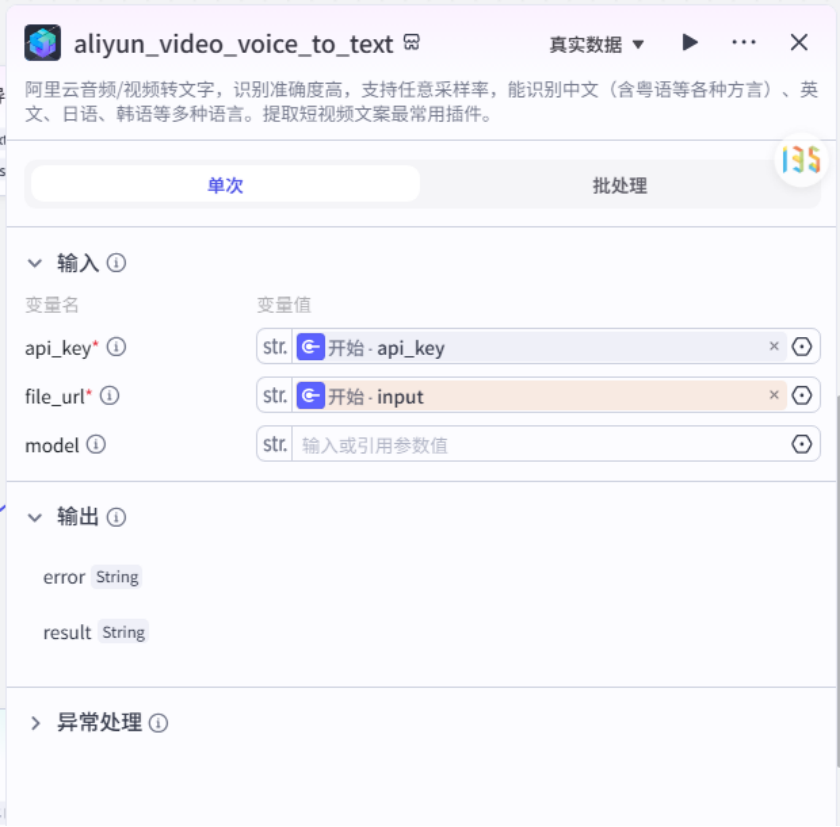Image resolution: width=840 pixels, height=827 pixels.
Task: Show info tooltip beside 异常处理 heading
Action: click(x=158, y=724)
